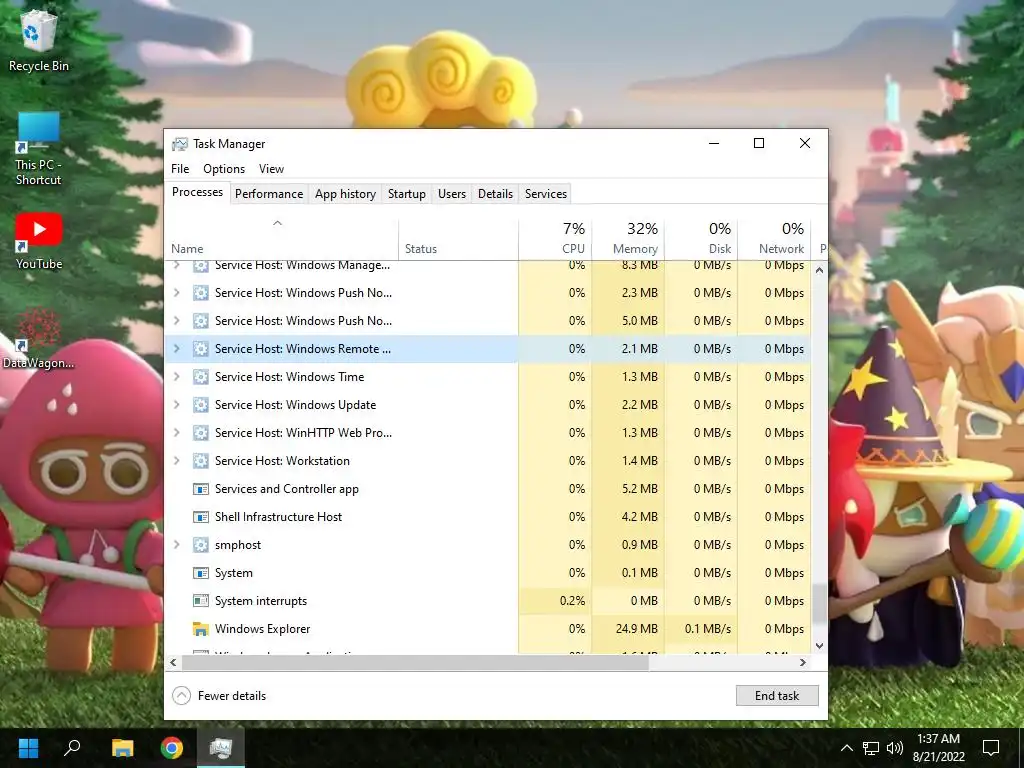Image resolution: width=1024 pixels, height=768 pixels.
Task: Expand Service Host: Workstation row
Action: point(176,460)
